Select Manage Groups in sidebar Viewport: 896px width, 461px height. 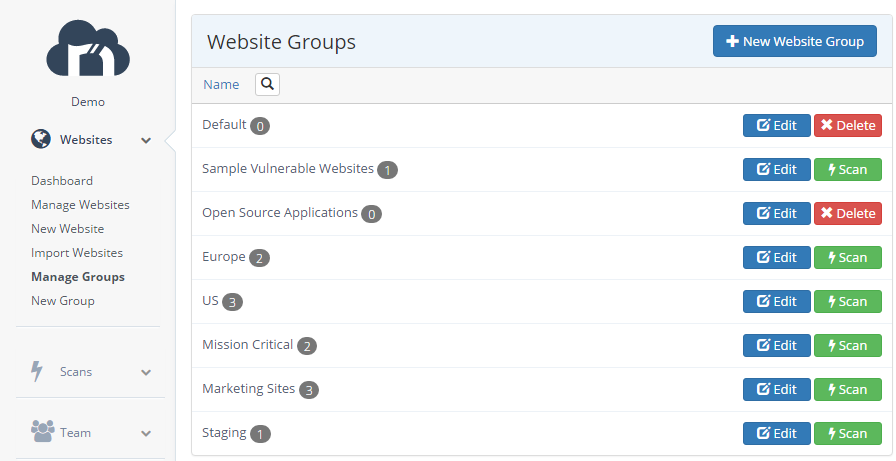78,276
